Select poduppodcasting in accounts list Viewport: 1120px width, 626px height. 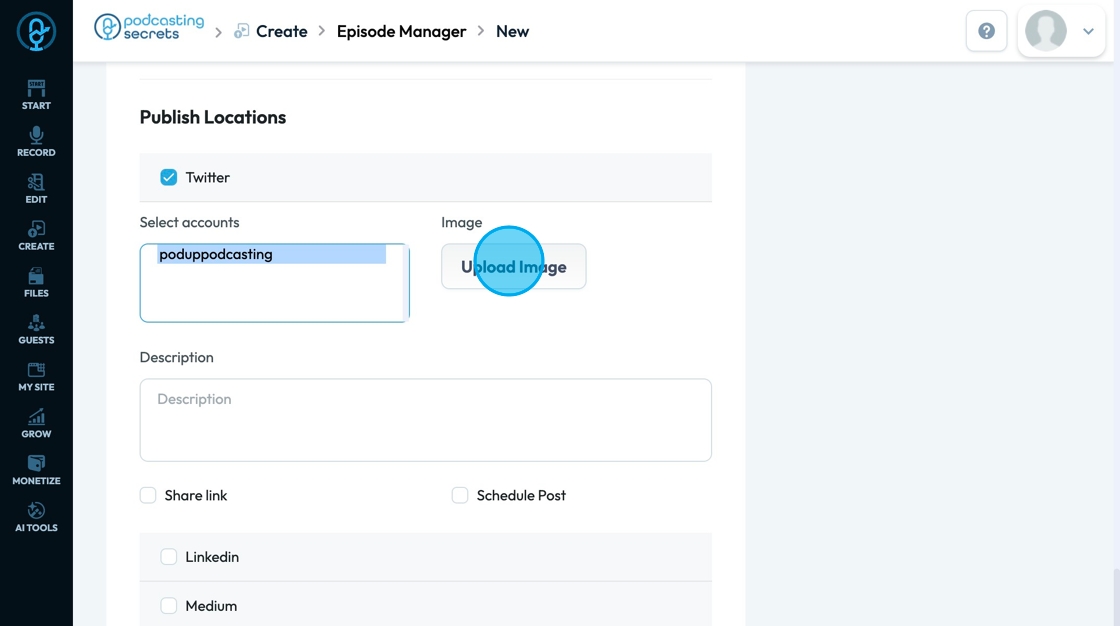tap(216, 255)
